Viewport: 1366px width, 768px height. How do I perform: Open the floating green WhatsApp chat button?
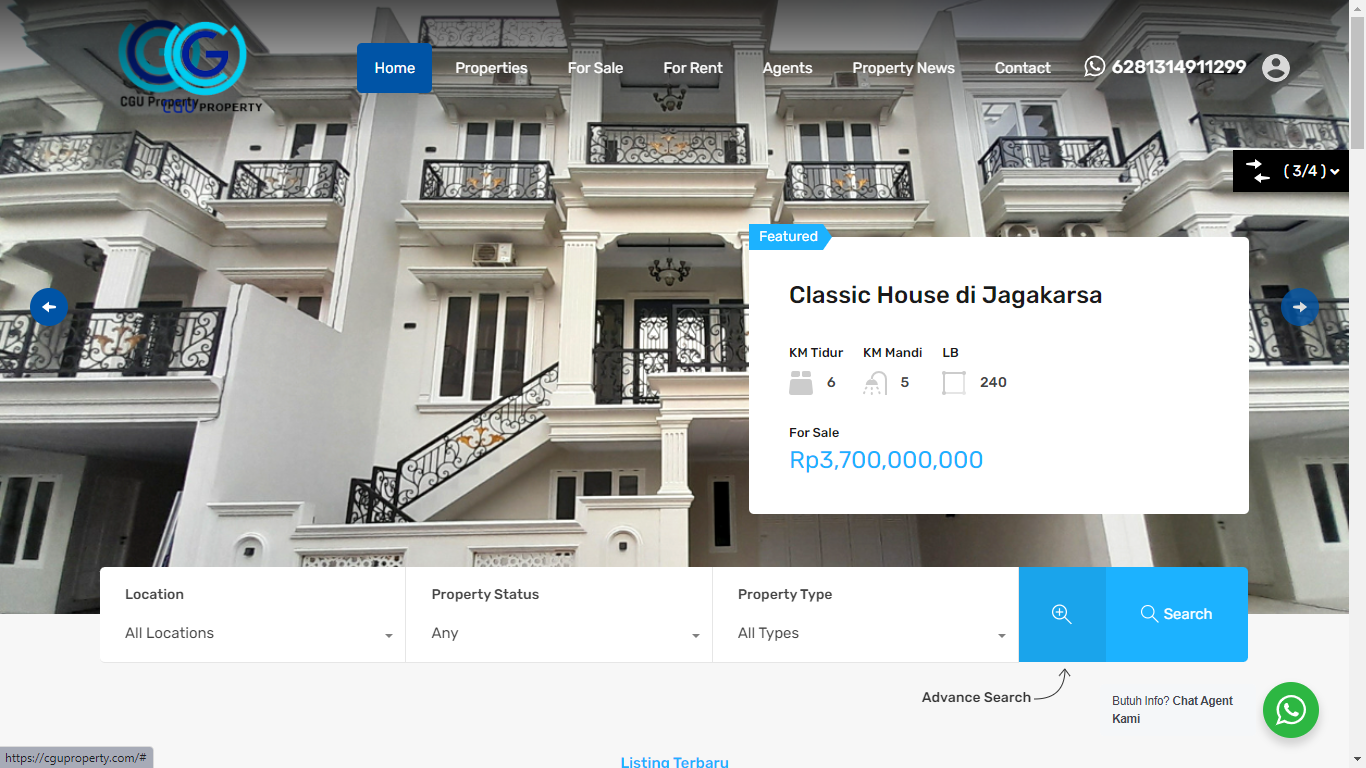pyautogui.click(x=1291, y=710)
